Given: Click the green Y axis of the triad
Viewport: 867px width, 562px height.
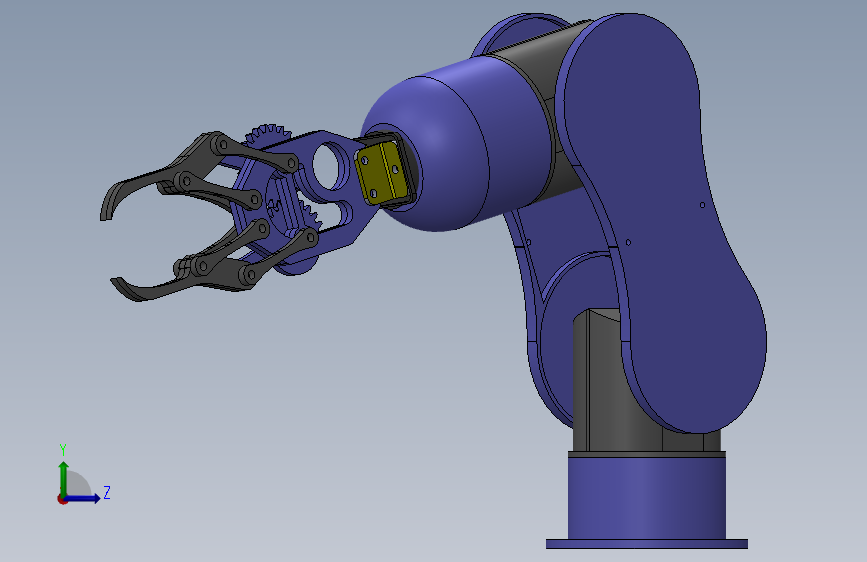Looking at the screenshot, I should click(x=64, y=478).
